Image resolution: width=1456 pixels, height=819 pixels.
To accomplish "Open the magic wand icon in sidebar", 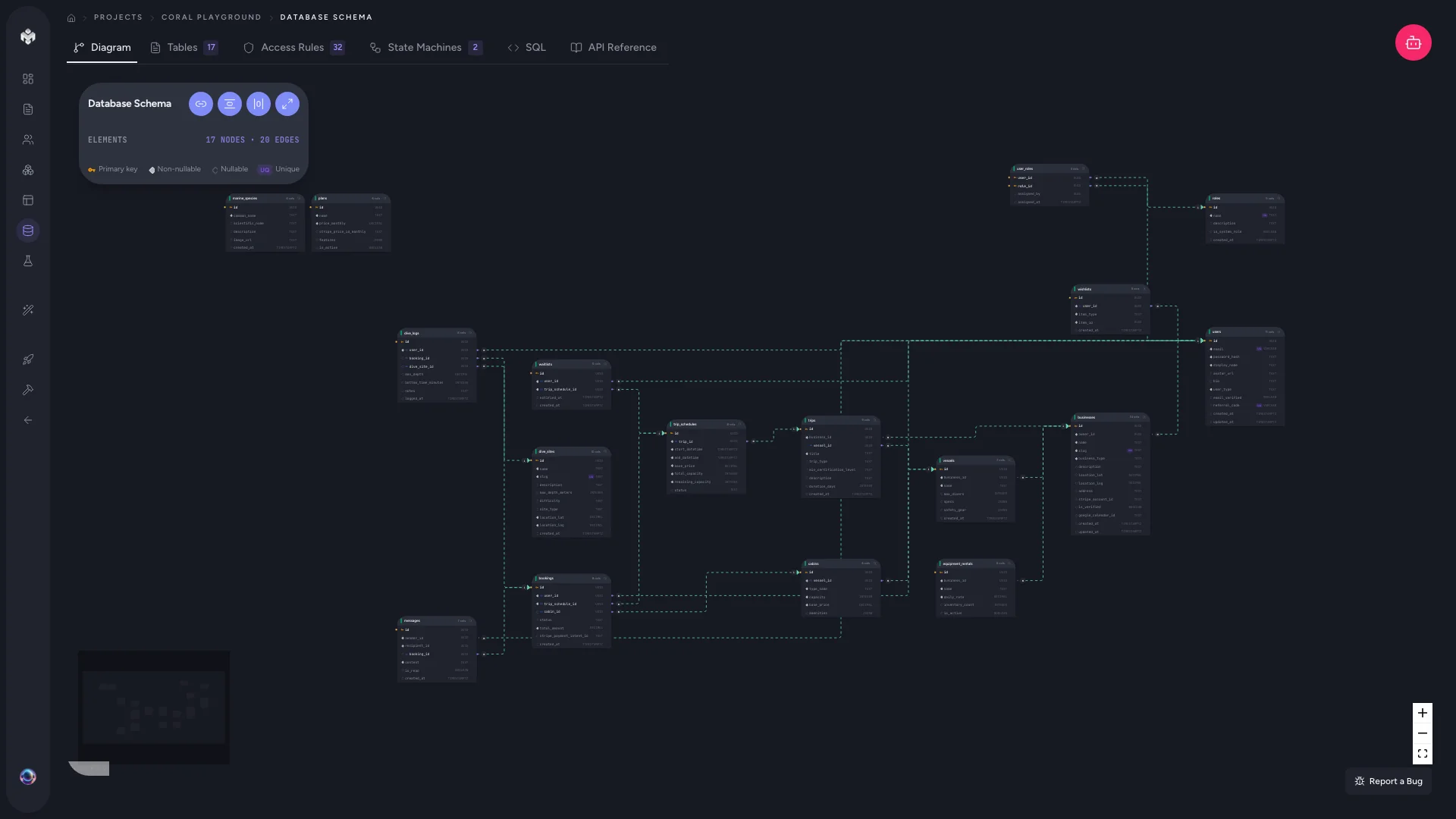I will point(28,310).
